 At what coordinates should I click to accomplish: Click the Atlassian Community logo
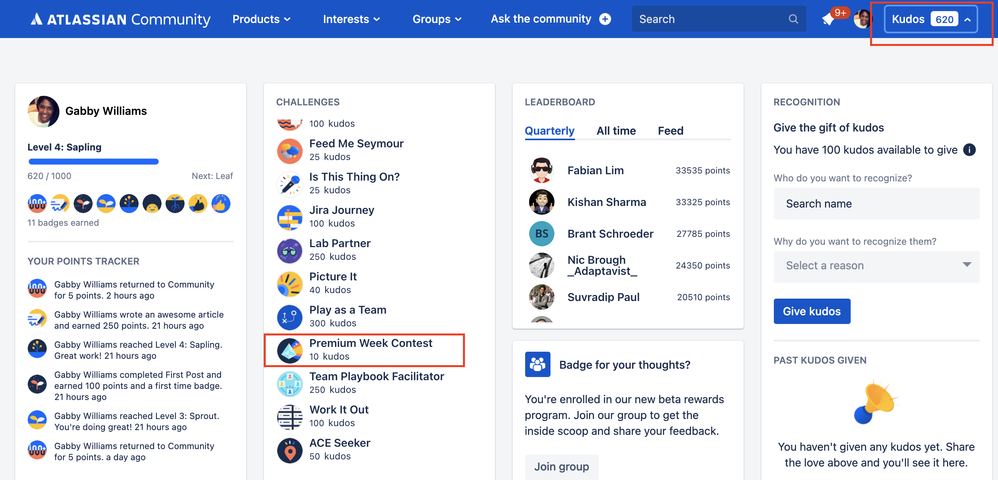(x=120, y=19)
